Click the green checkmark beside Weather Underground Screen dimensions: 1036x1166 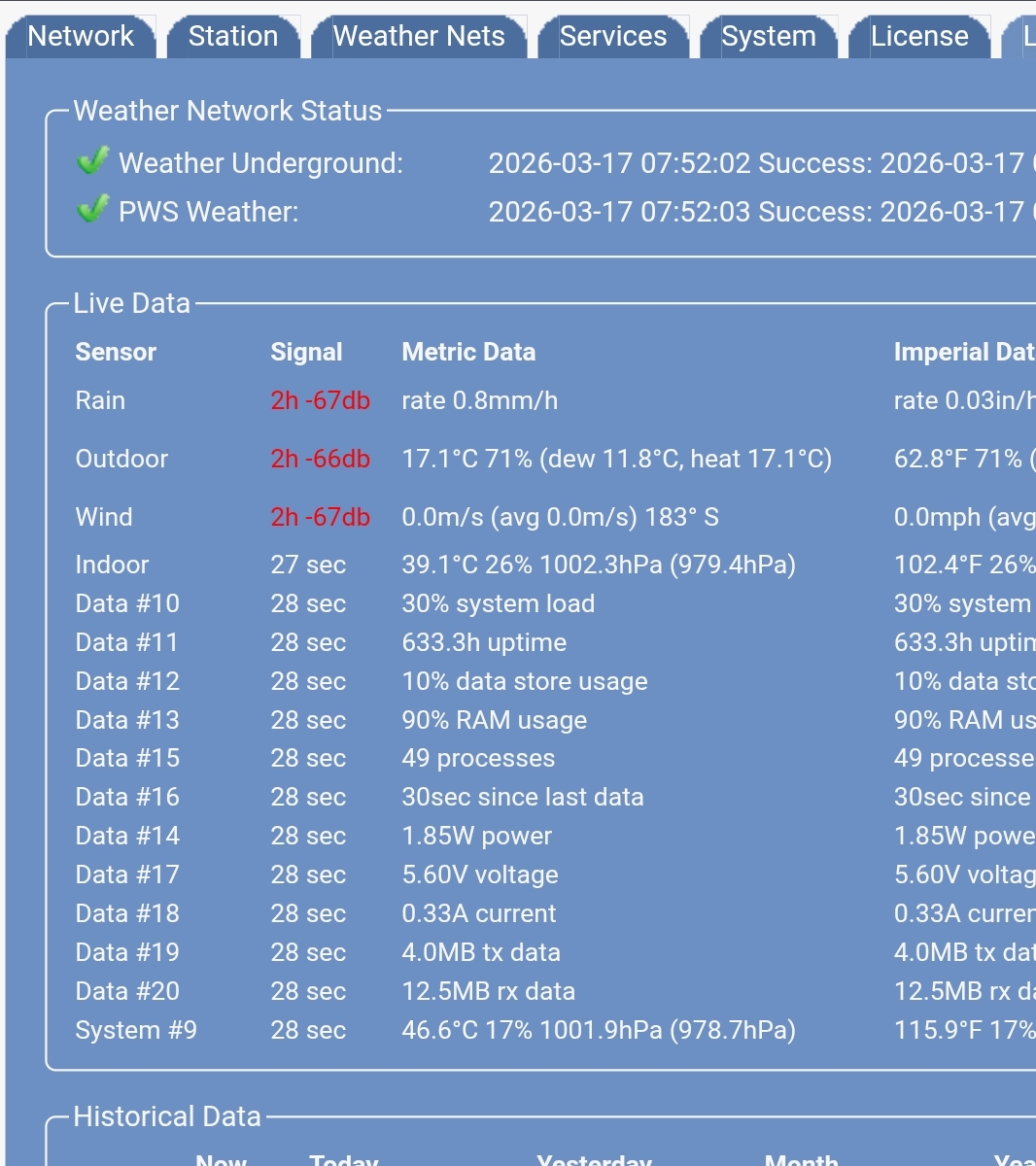93,161
